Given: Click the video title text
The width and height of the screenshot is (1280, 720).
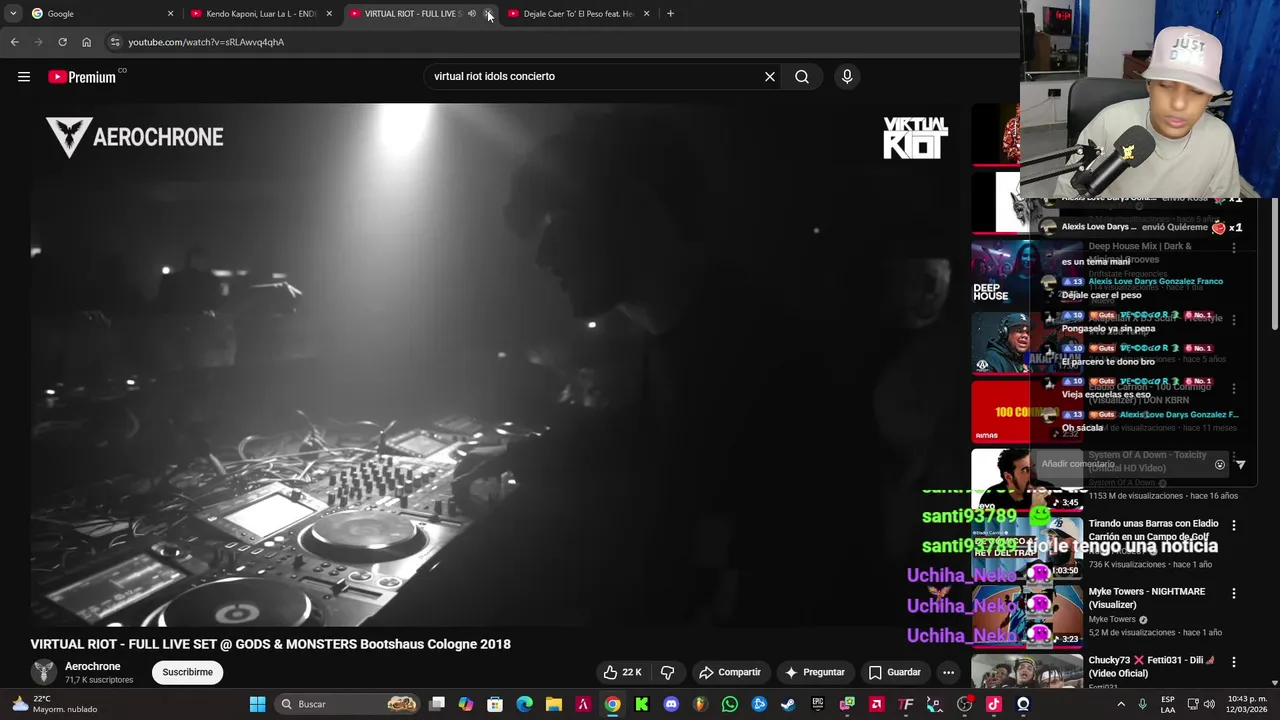Looking at the screenshot, I should coord(270,644).
